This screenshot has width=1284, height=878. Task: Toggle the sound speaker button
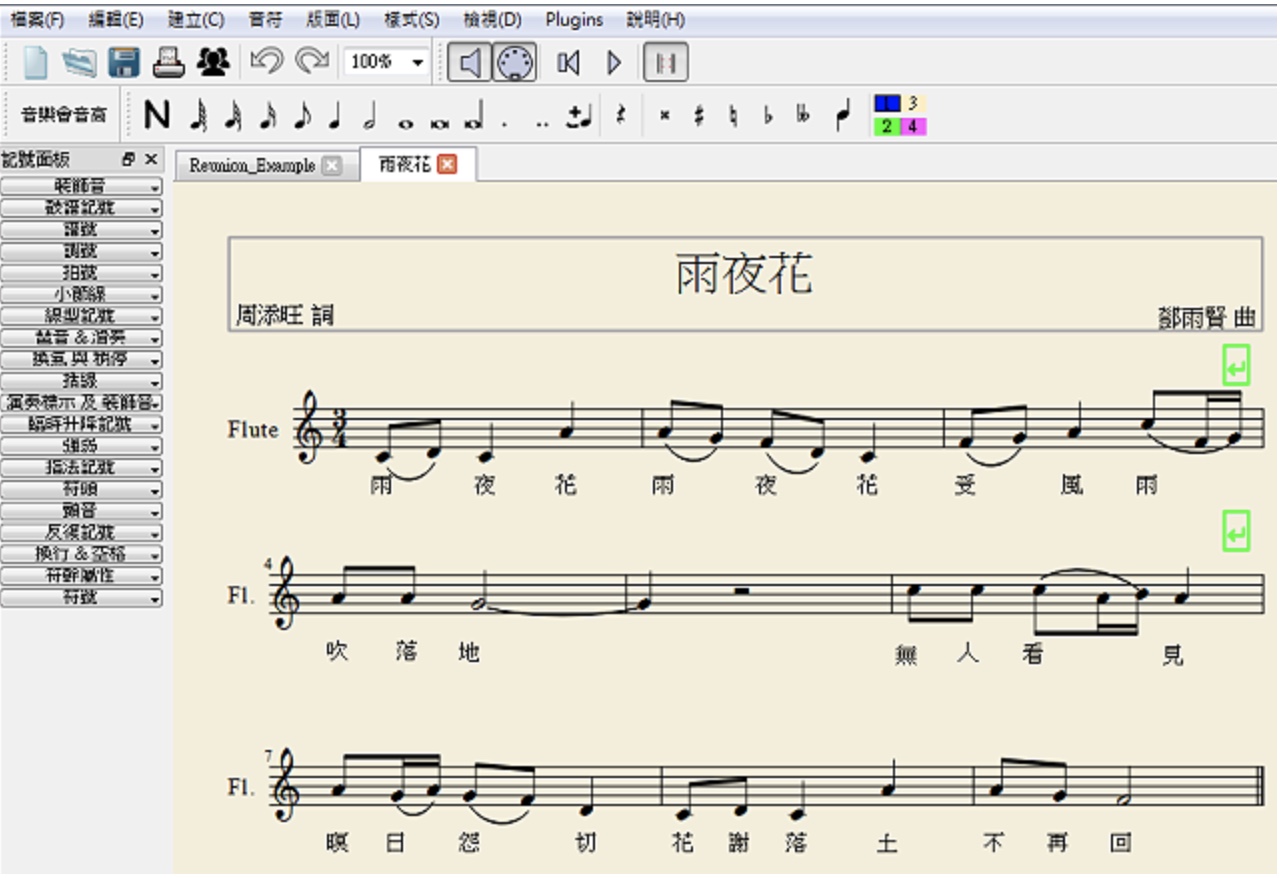click(x=469, y=63)
